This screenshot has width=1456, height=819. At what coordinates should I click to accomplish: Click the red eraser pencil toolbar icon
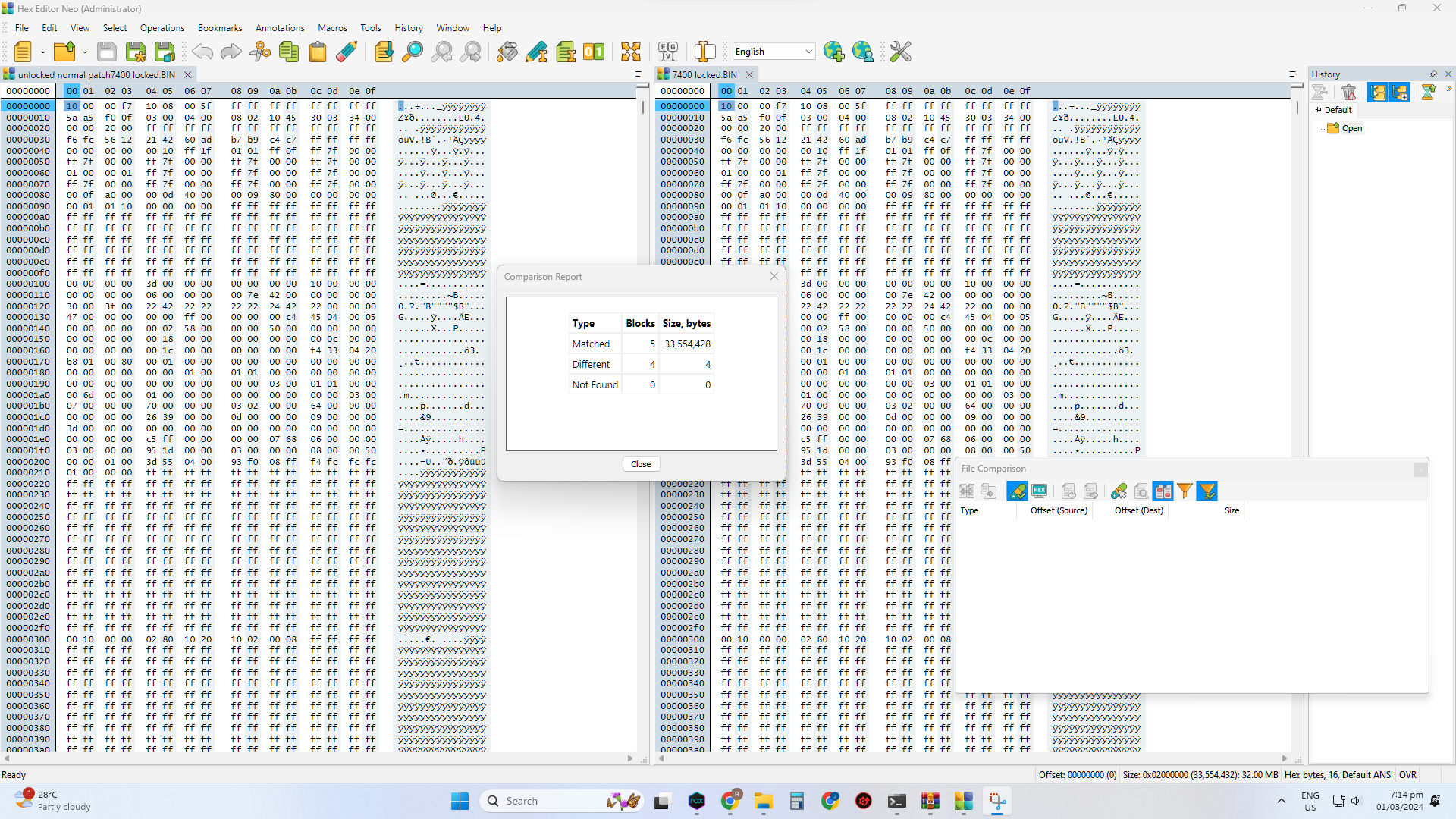(x=347, y=52)
